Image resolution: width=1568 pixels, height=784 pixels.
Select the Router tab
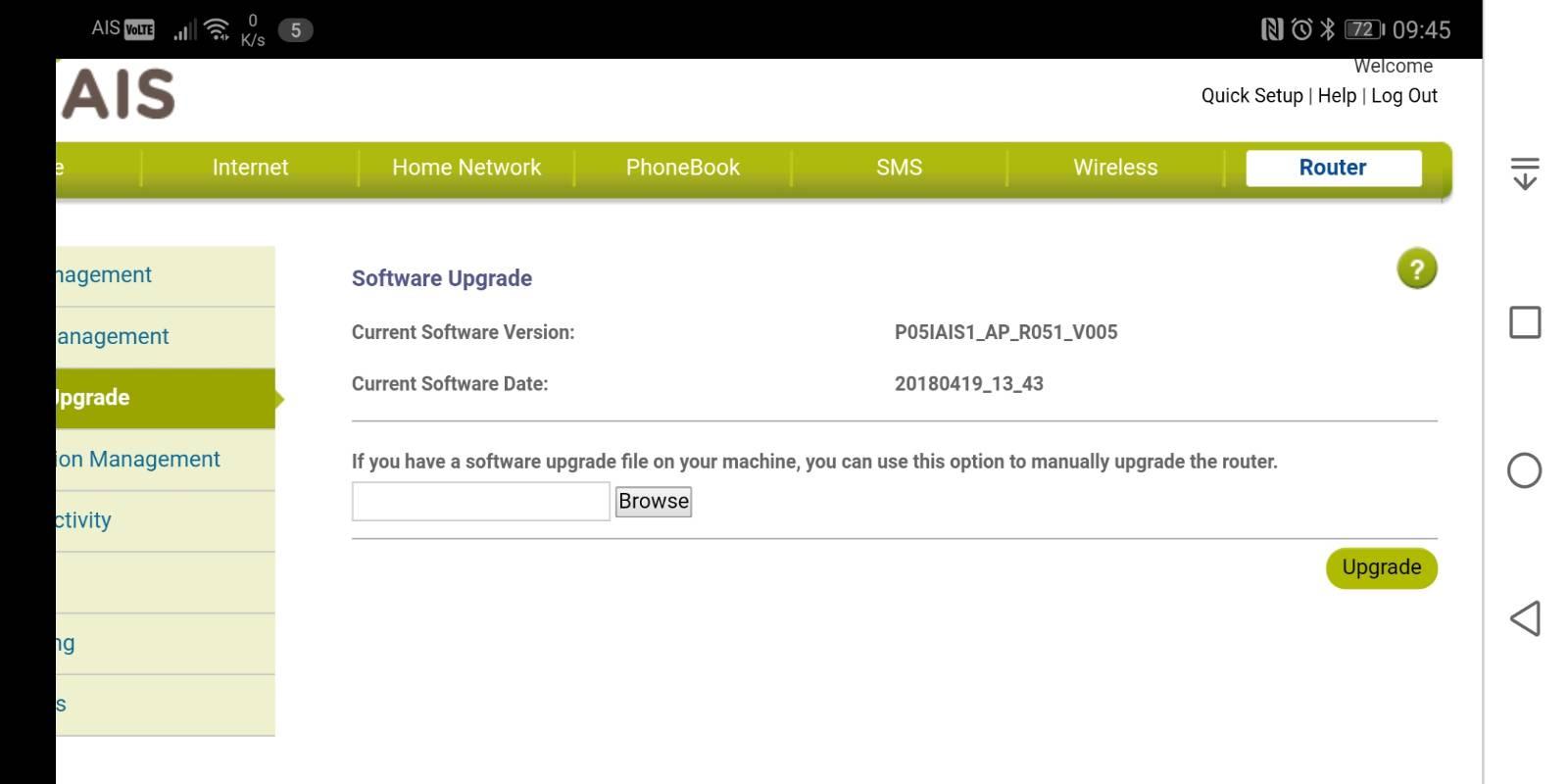point(1334,168)
